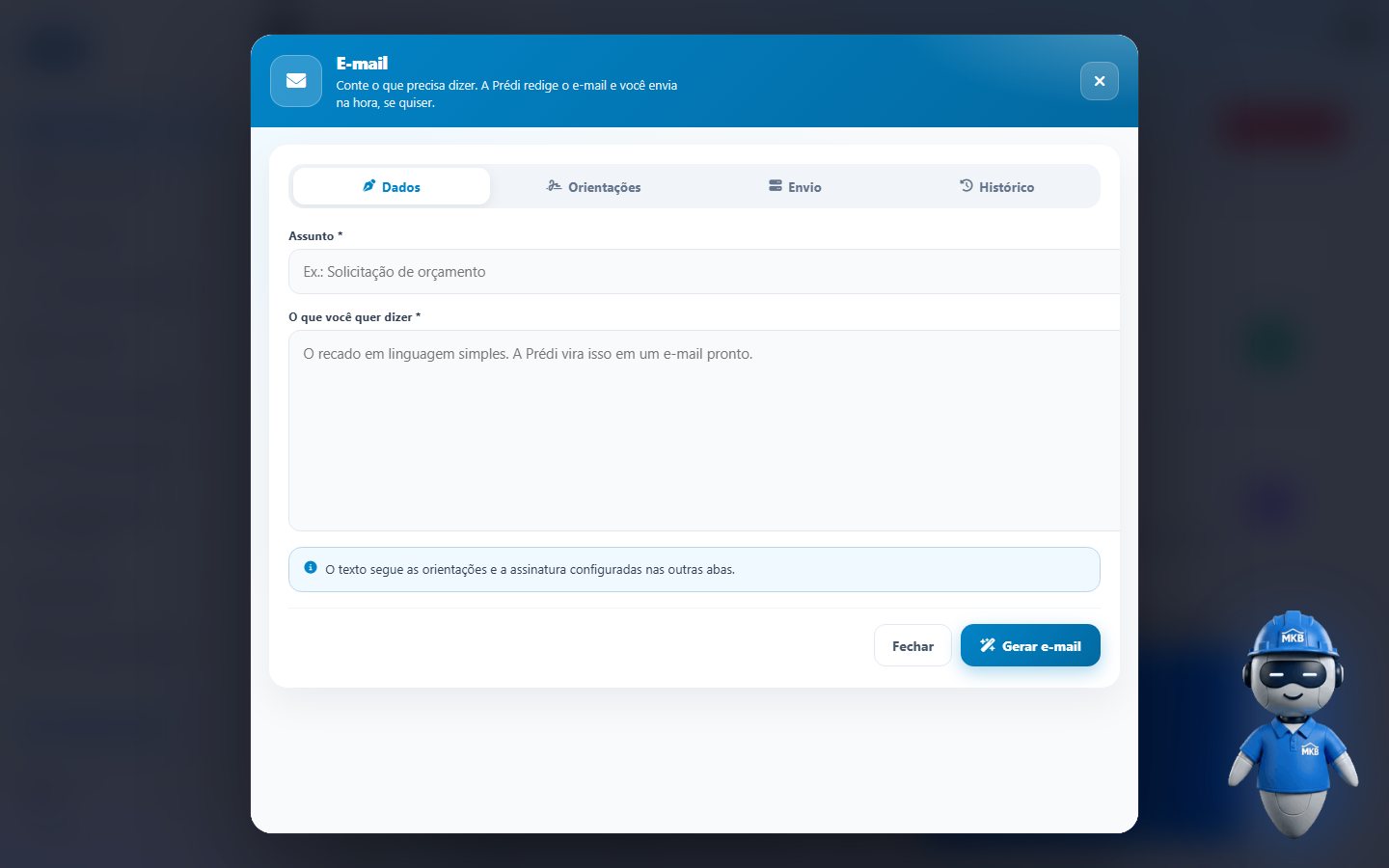This screenshot has width=1389, height=868.
Task: Close the E-mail dialog with the X button
Action: pos(1100,81)
